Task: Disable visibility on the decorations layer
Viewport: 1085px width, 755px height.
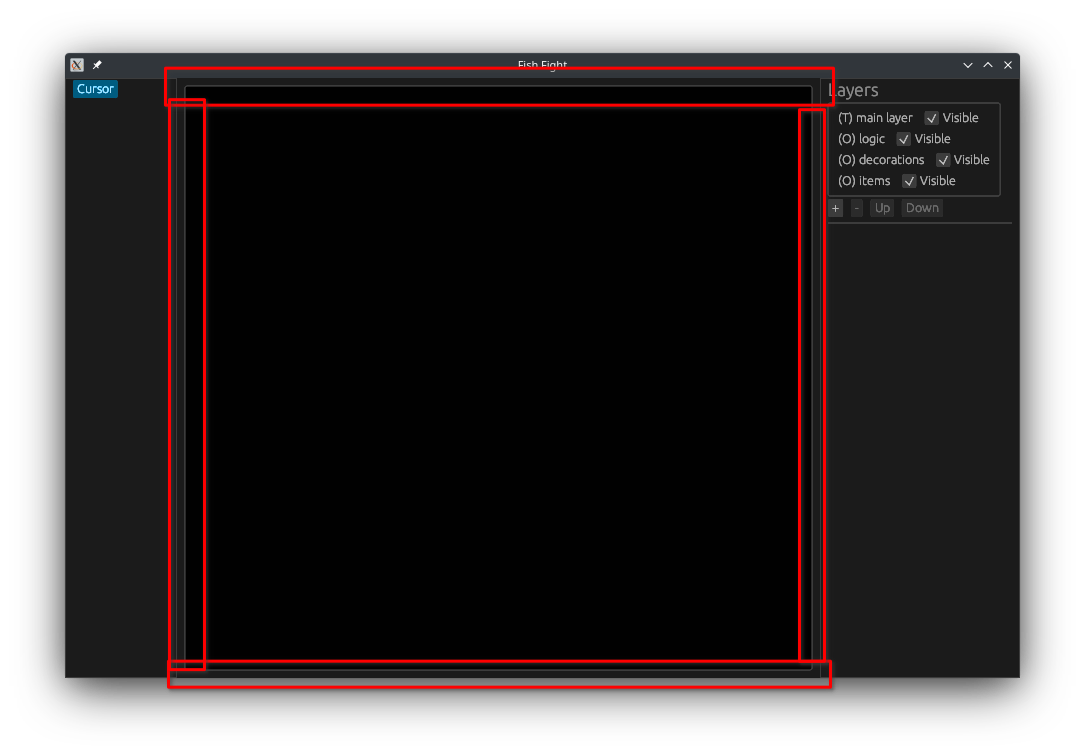Action: (942, 159)
